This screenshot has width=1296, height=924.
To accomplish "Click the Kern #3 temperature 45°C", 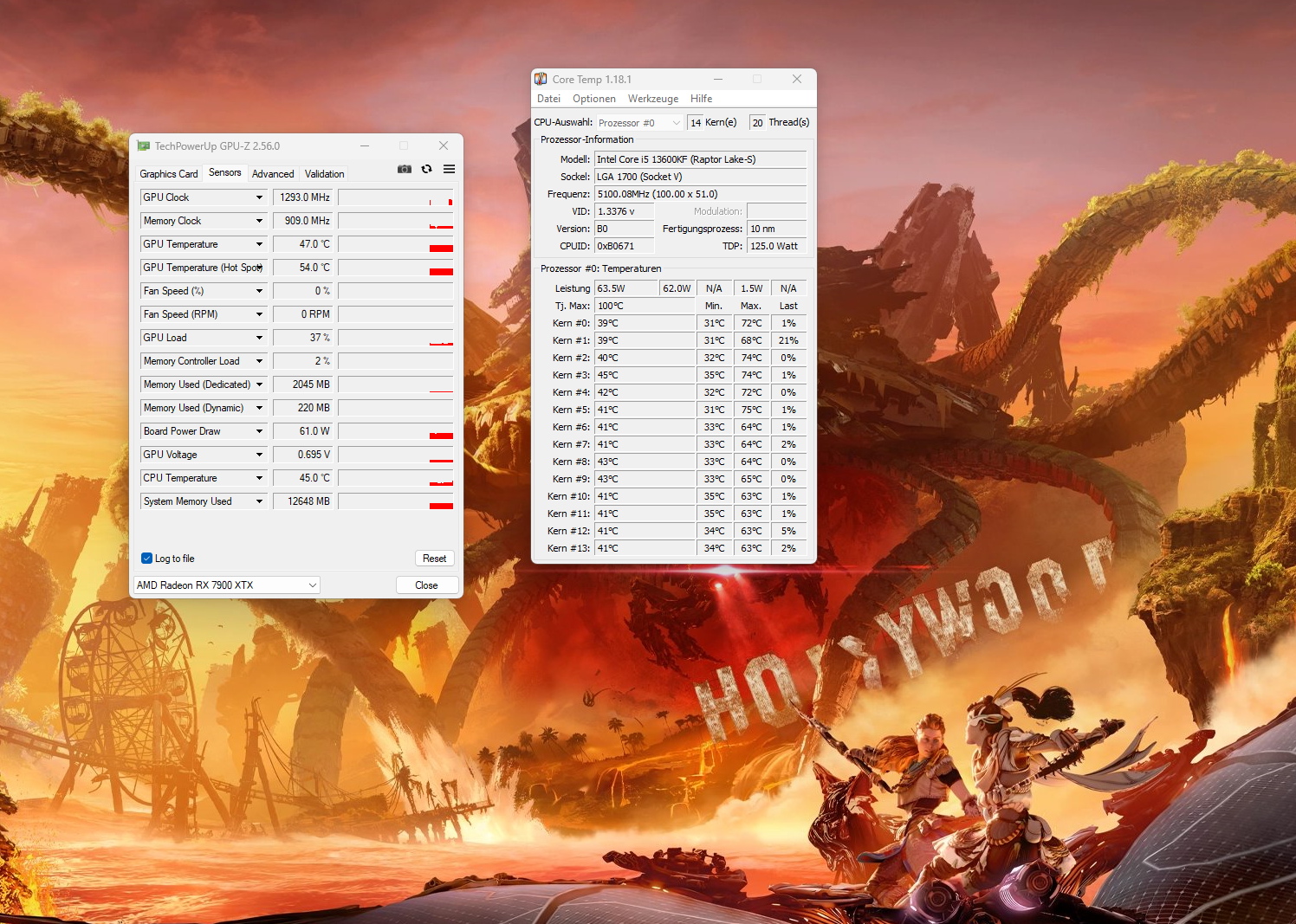I will [645, 375].
